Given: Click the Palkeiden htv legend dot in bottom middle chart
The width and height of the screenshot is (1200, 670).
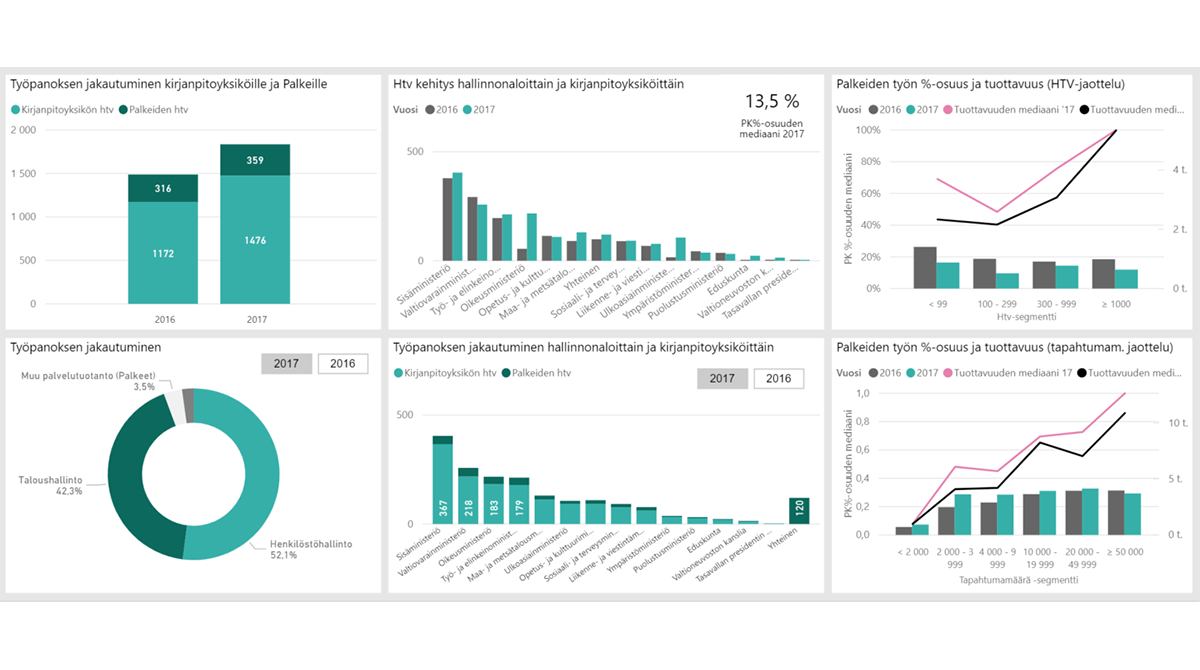Looking at the screenshot, I should point(505,374).
